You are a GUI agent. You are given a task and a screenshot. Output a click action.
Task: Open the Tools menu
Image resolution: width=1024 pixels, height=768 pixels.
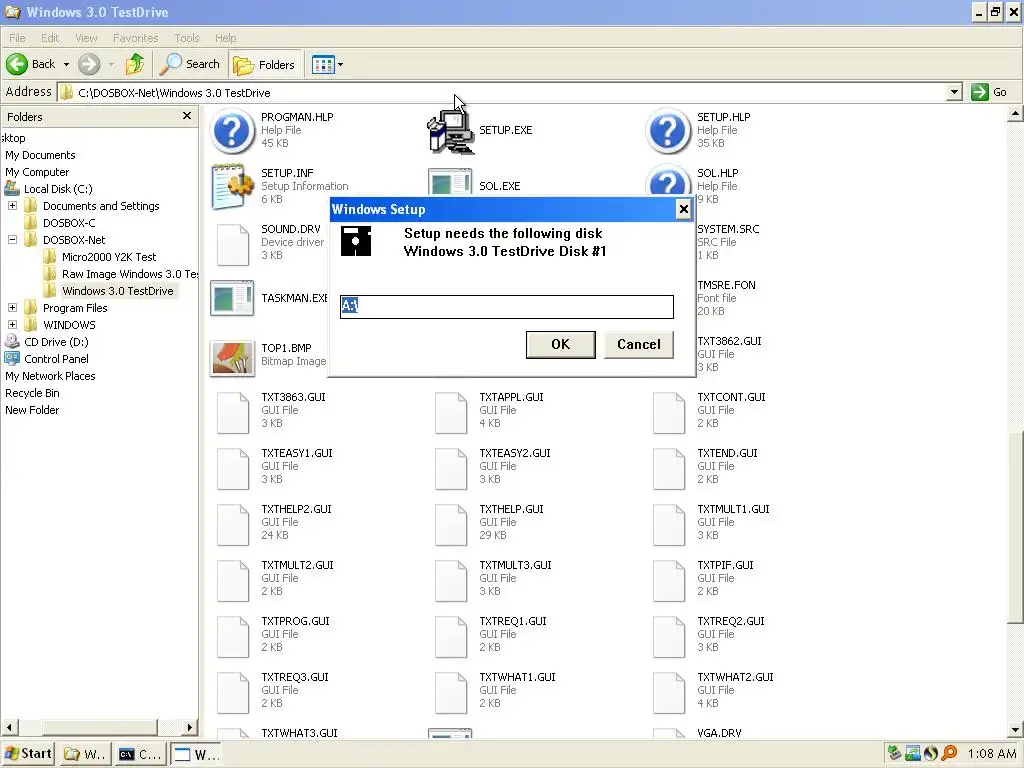tap(186, 38)
